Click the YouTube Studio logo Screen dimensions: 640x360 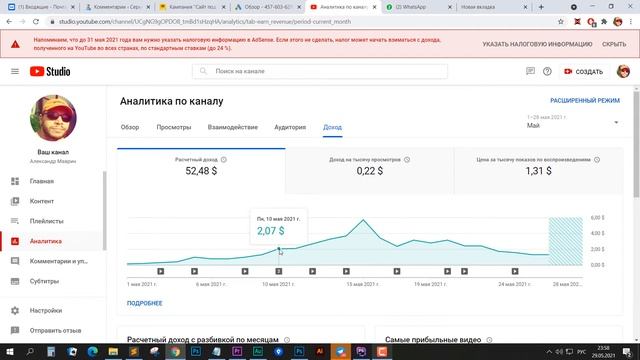[x=50, y=71]
